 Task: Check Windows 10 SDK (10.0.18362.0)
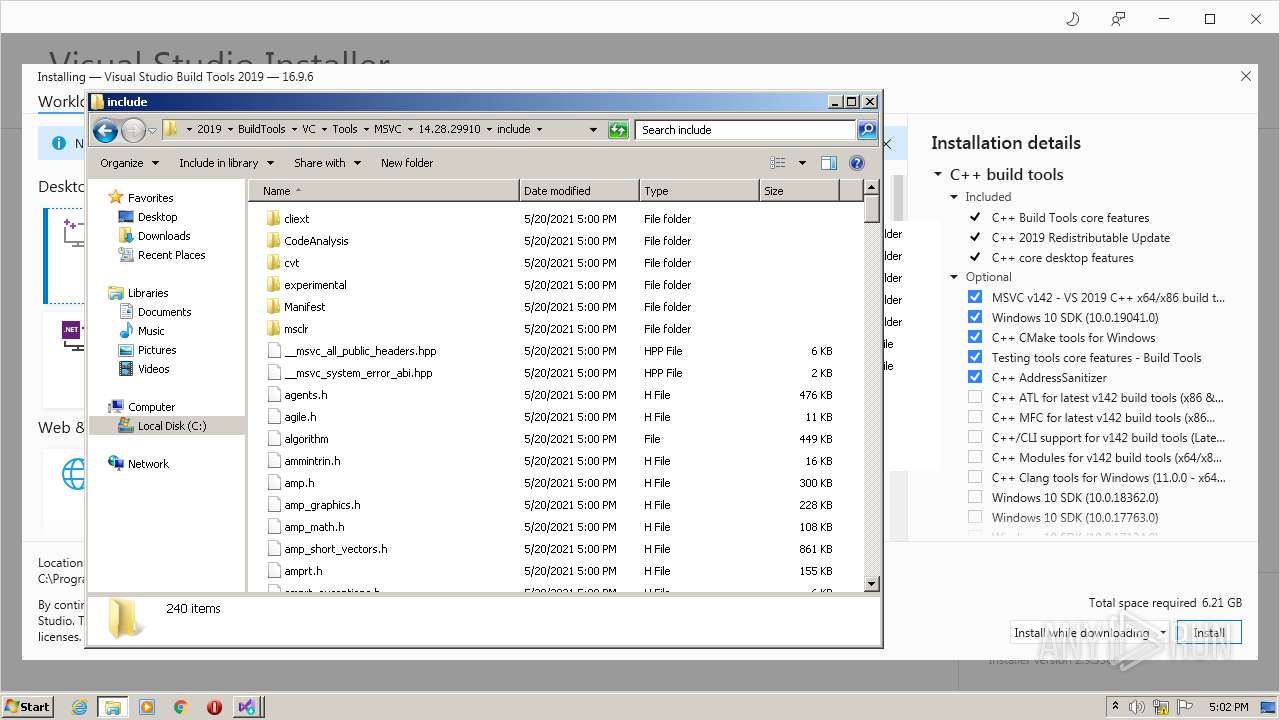coord(975,497)
